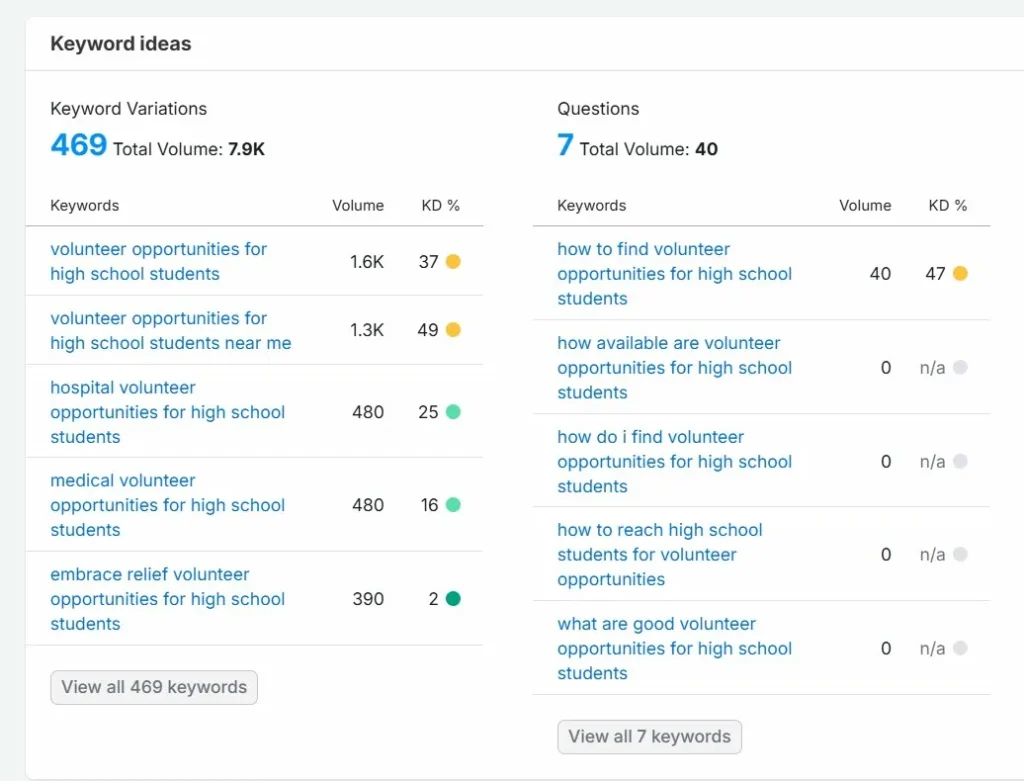Click green KD dot beside value 16

(x=453, y=505)
